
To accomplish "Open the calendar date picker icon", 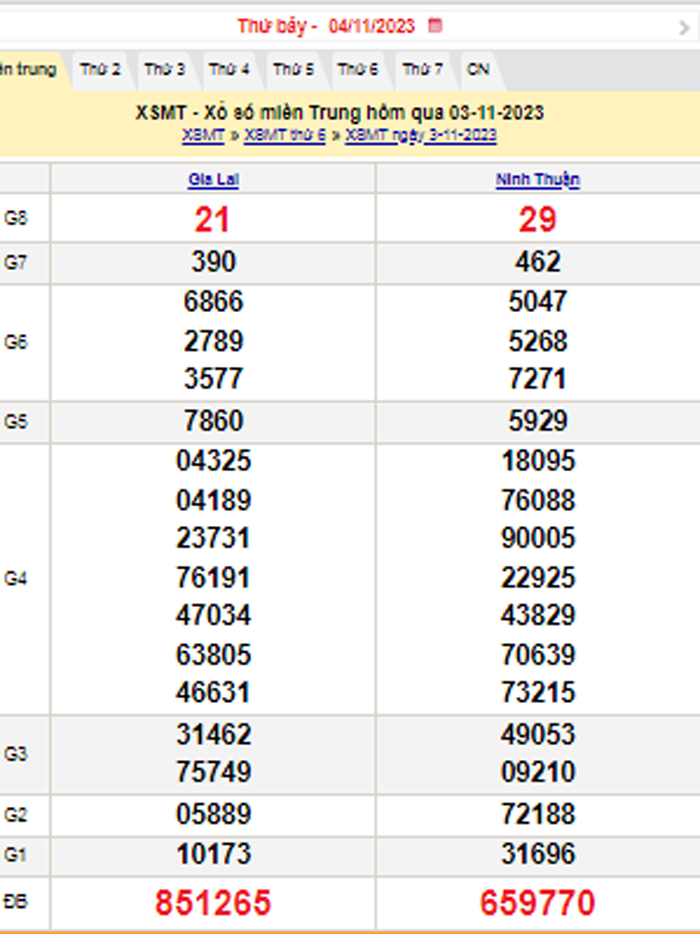I will [435, 26].
